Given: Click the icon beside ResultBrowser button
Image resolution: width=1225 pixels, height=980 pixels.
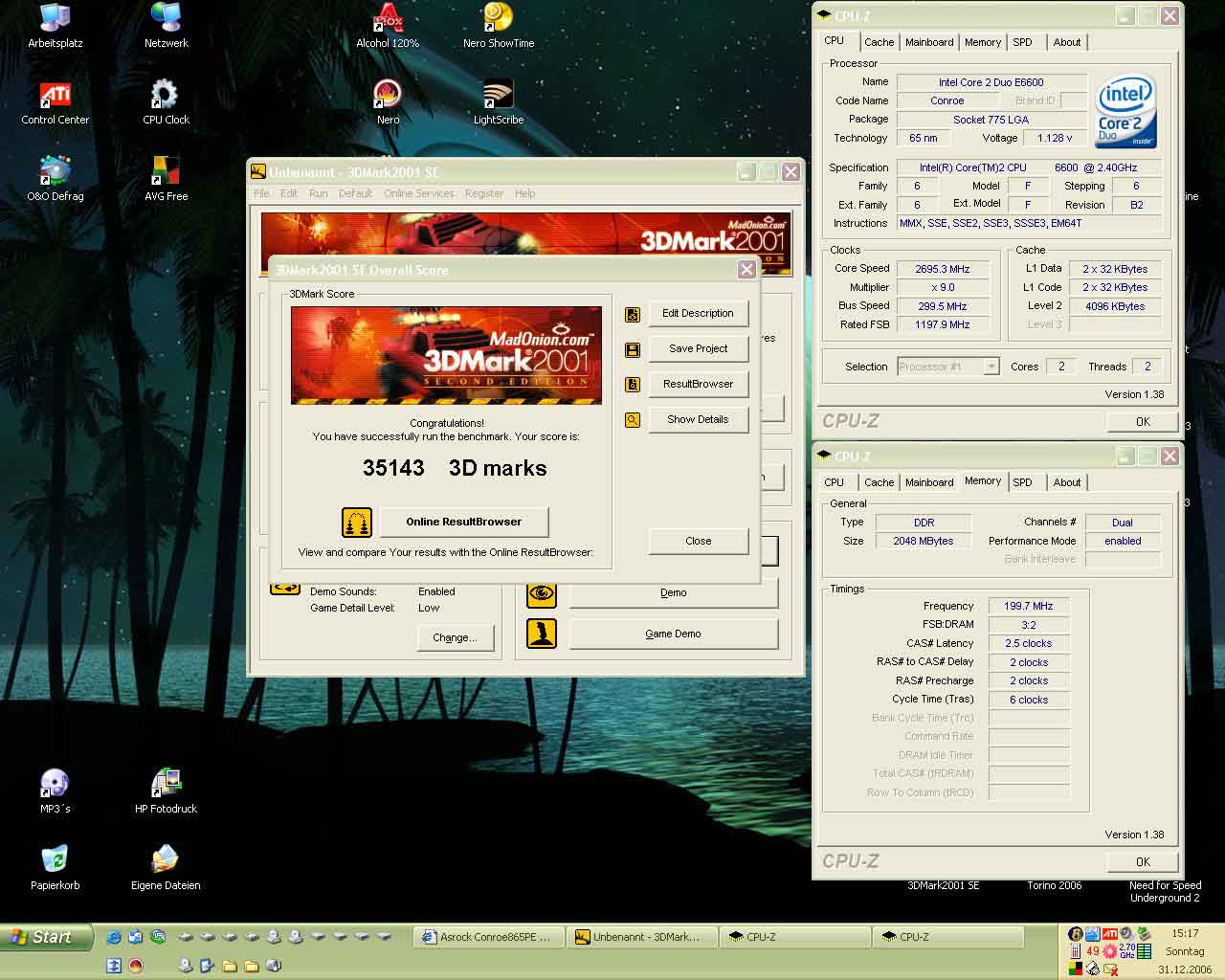Looking at the screenshot, I should pos(633,385).
